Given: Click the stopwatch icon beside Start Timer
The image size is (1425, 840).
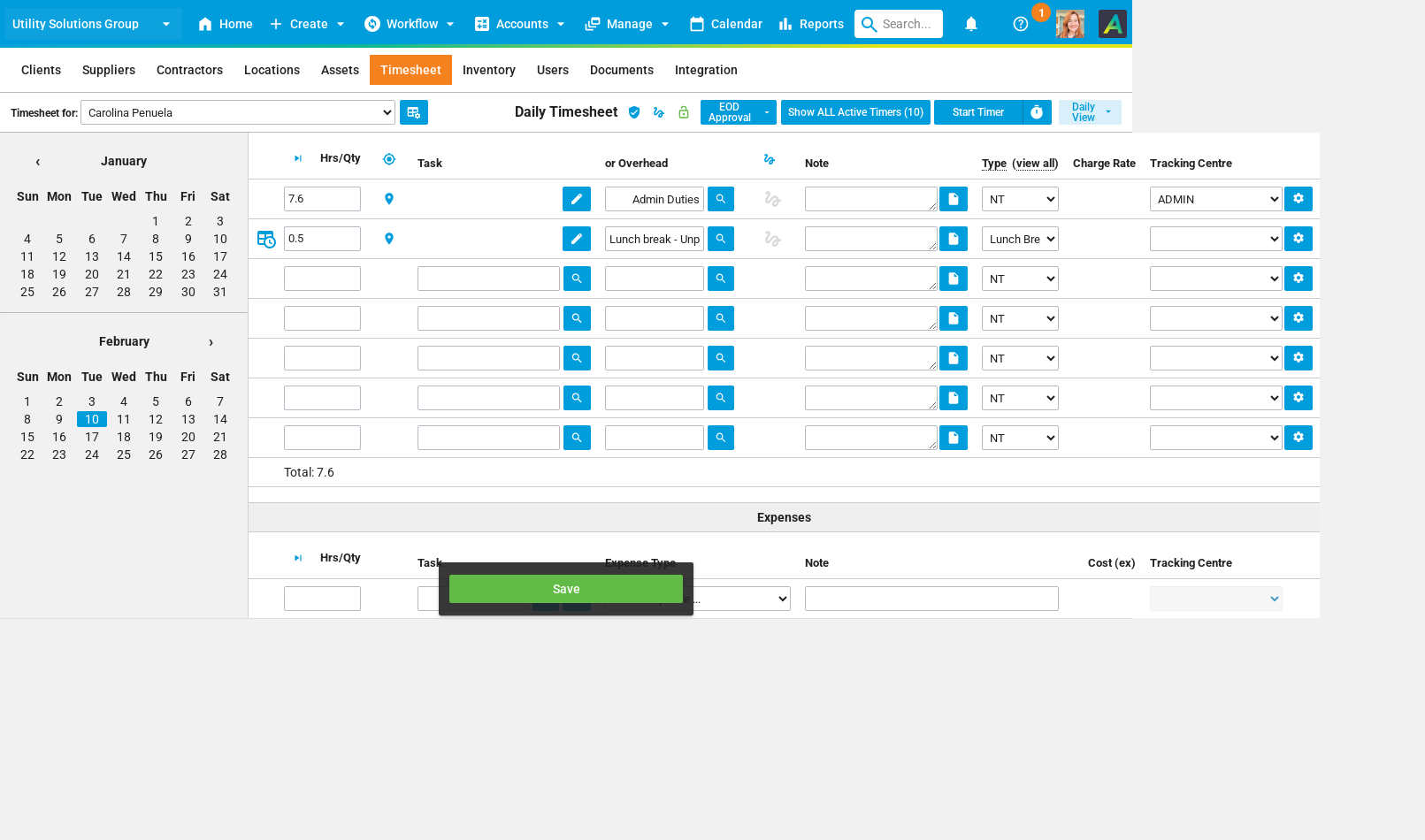Looking at the screenshot, I should click(1037, 112).
